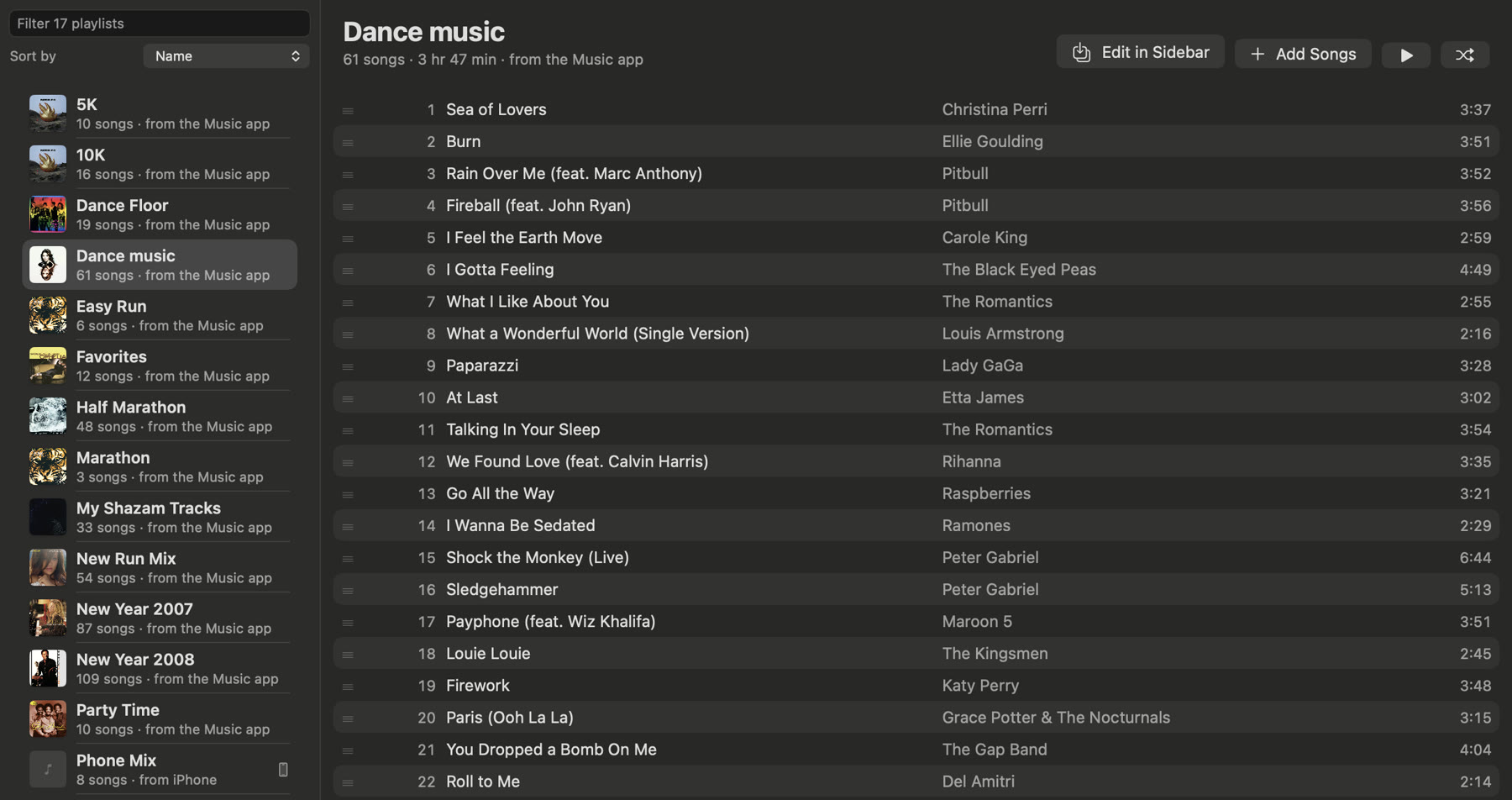This screenshot has width=1512, height=800.
Task: Click the Phone Mix music note icon
Action: [48, 769]
